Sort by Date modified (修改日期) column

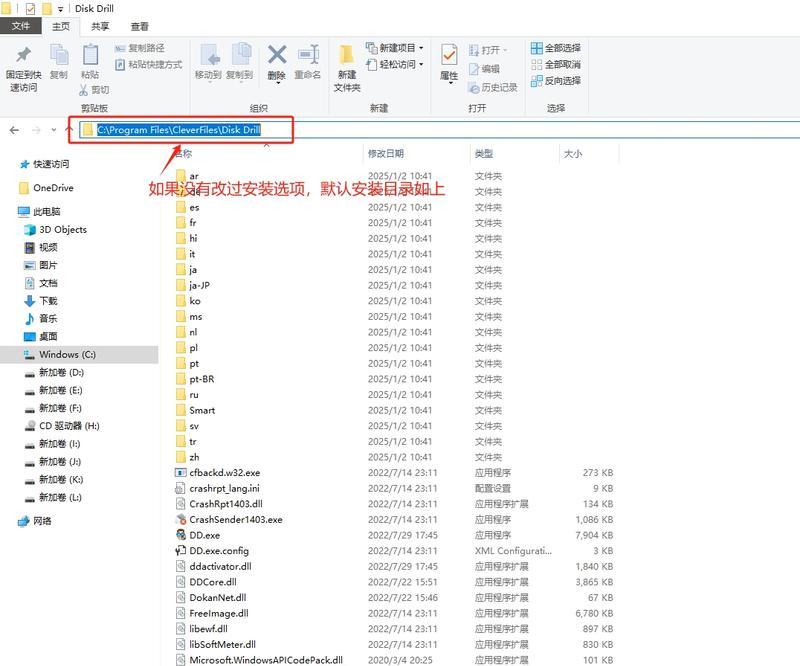point(386,153)
